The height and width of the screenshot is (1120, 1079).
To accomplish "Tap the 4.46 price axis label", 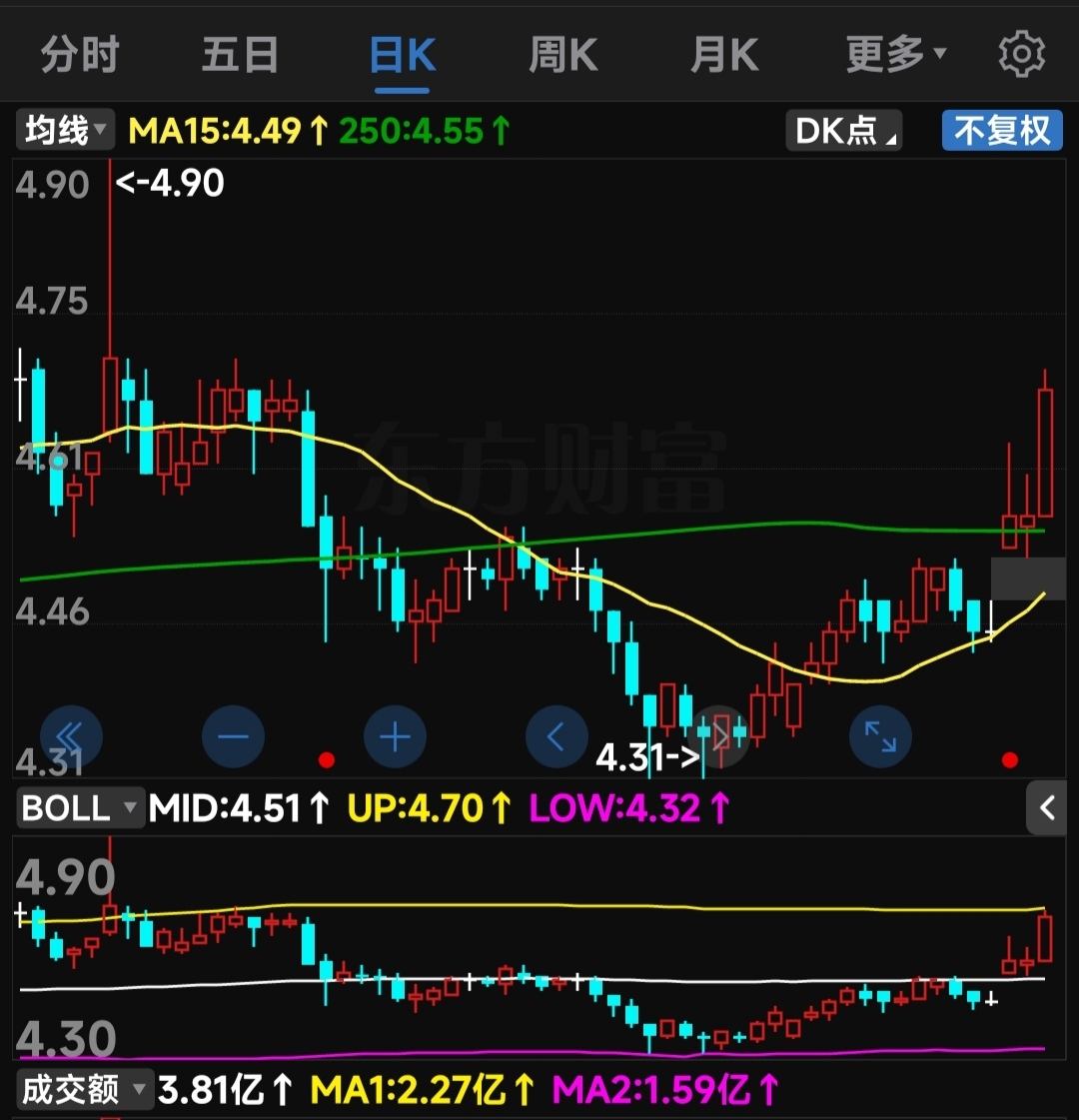I will click(x=52, y=612).
